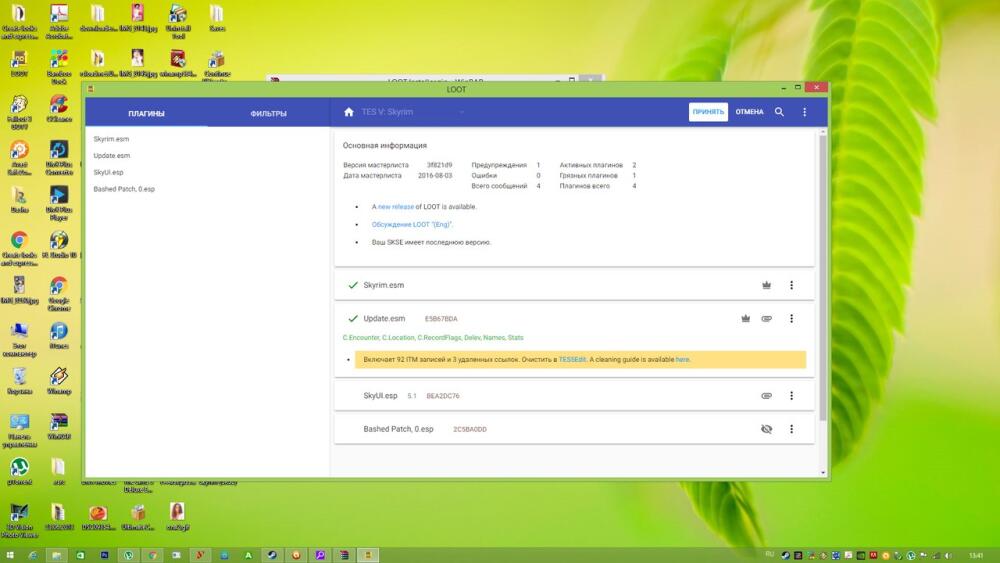Click the scrollbar down arrow in LOOT

point(823,473)
